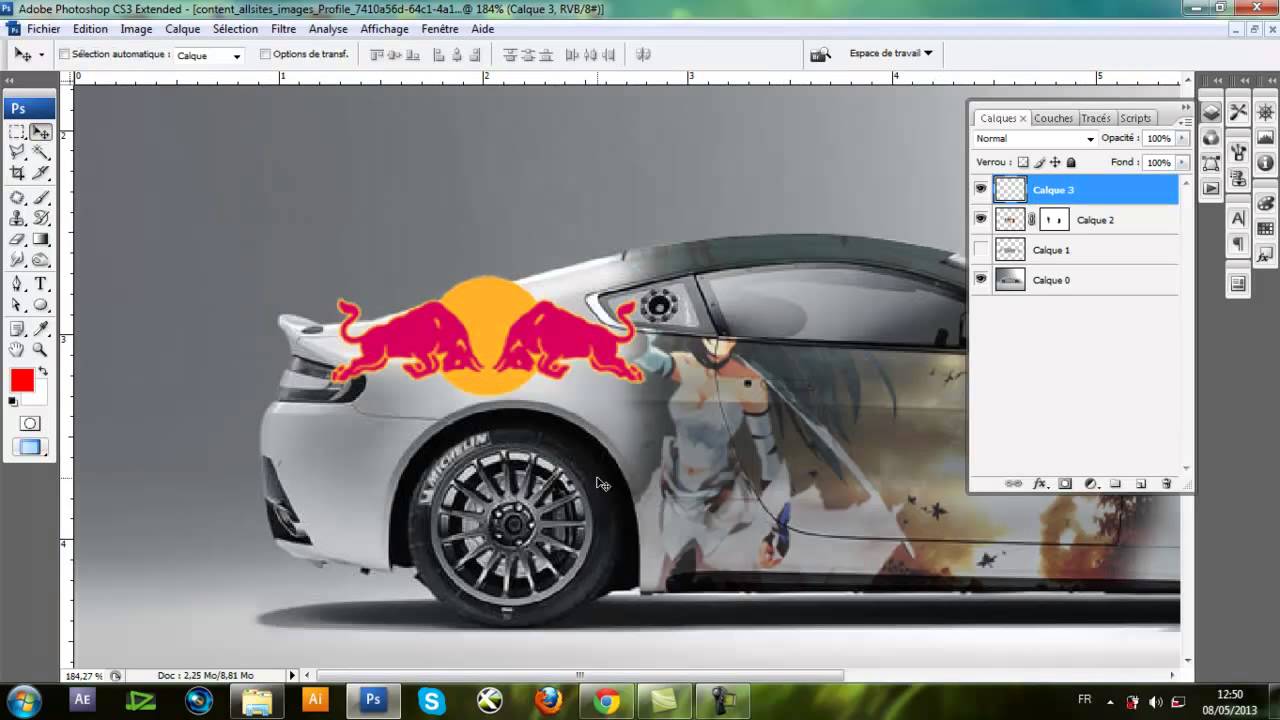The width and height of the screenshot is (1280, 720).
Task: Open the Normal blend mode dropdown
Action: click(x=1035, y=139)
